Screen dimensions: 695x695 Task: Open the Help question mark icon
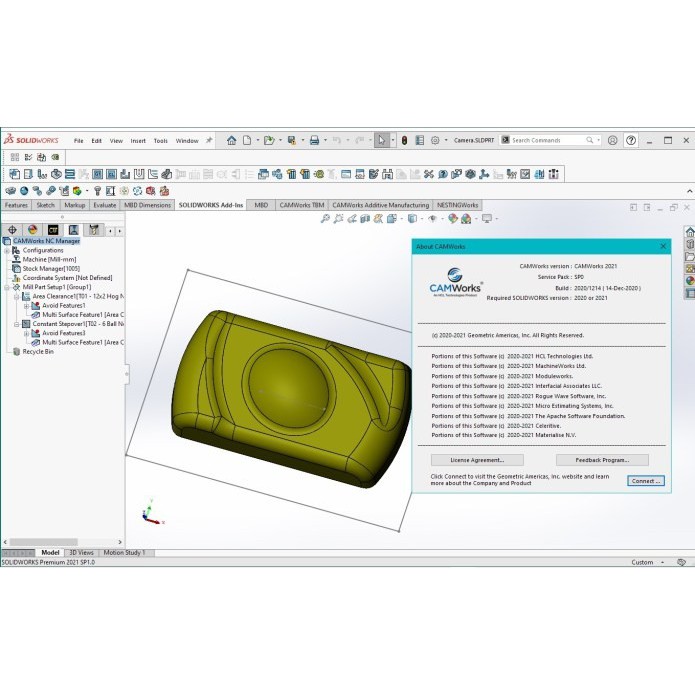631,141
